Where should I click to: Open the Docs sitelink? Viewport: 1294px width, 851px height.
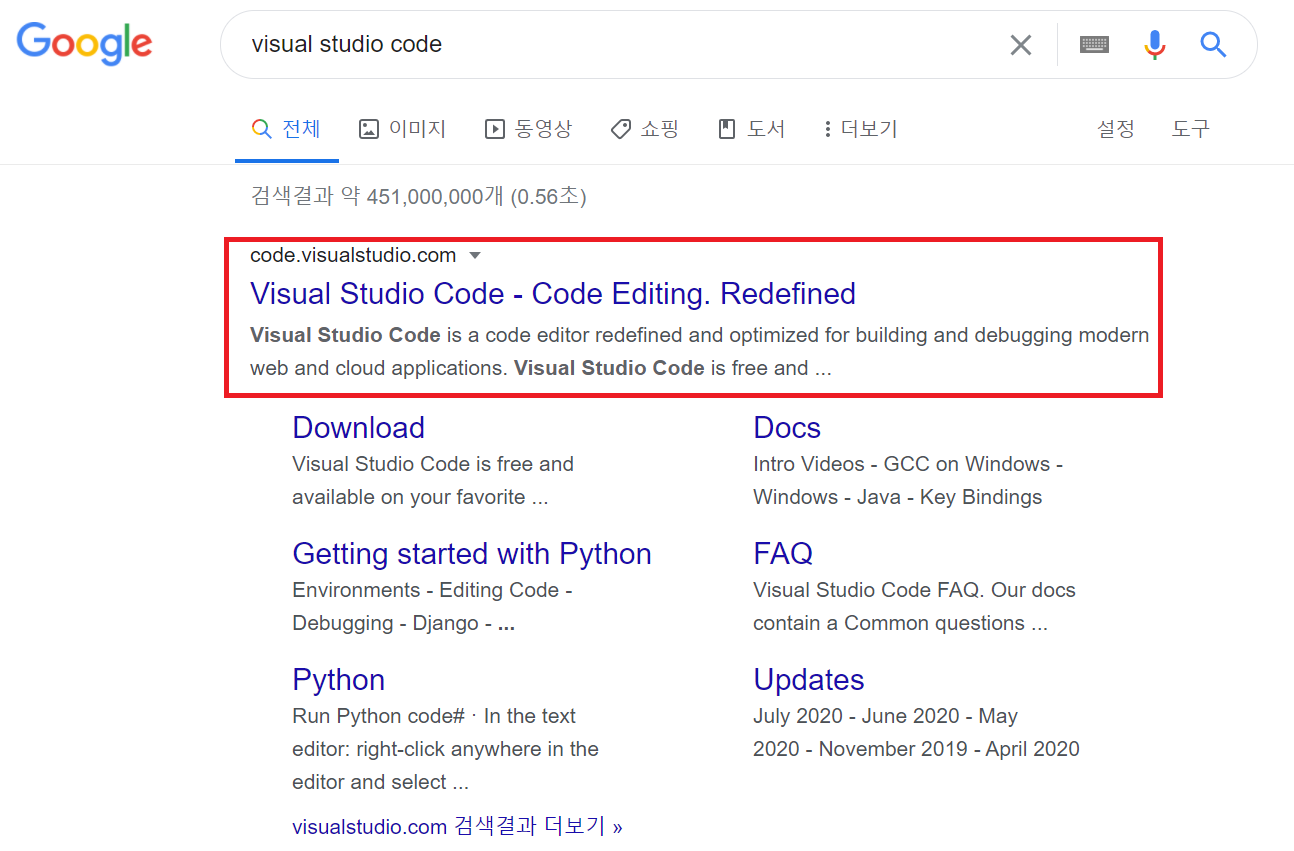(x=787, y=428)
